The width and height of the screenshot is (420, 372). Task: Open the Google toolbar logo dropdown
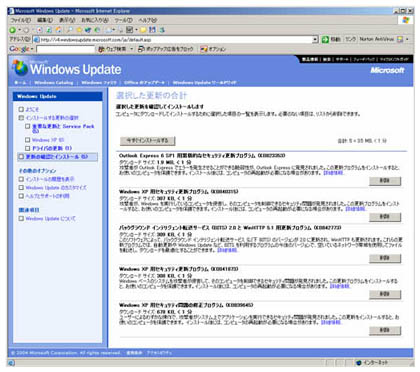click(x=32, y=49)
